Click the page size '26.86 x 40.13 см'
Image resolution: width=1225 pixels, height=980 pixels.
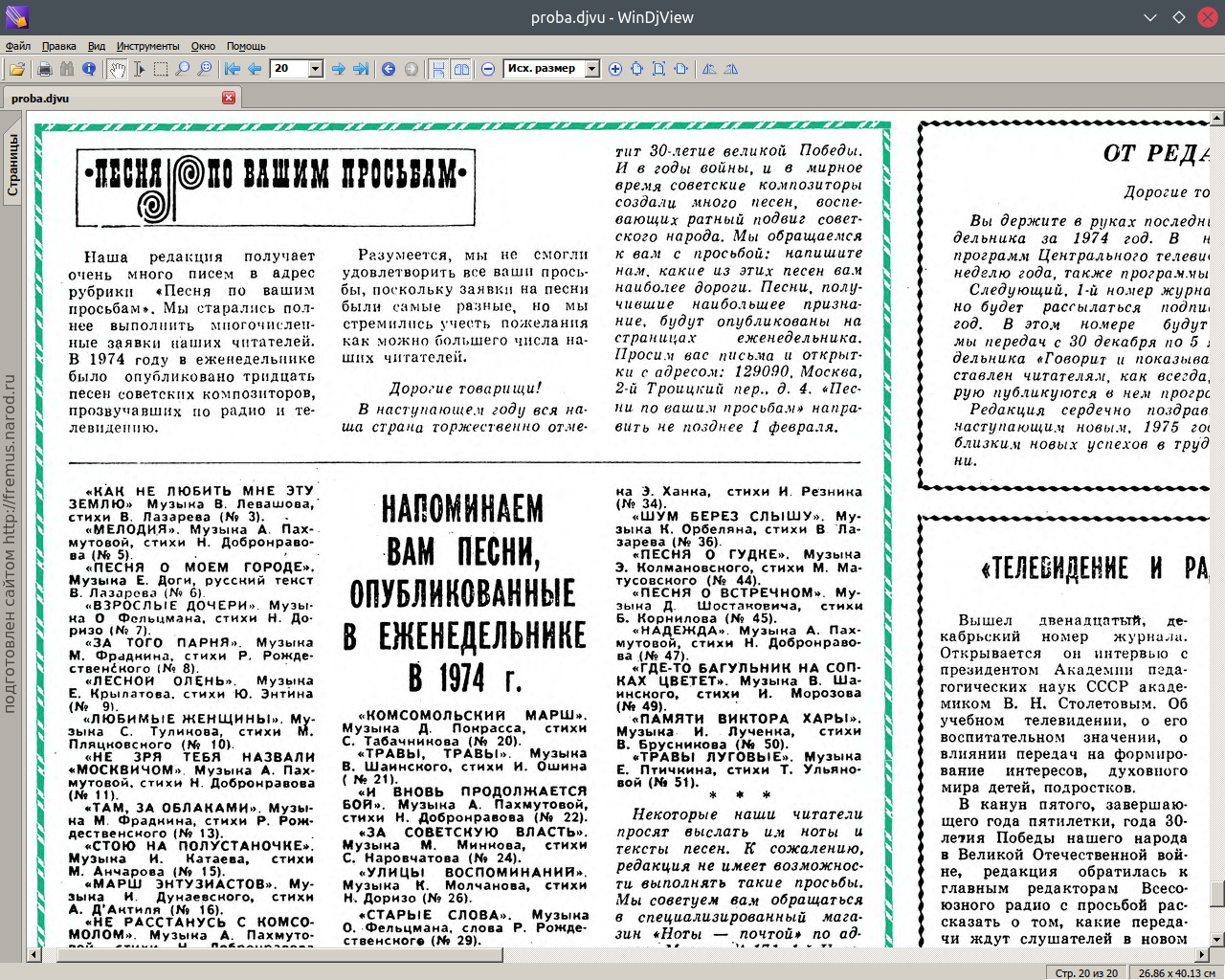[1177, 972]
